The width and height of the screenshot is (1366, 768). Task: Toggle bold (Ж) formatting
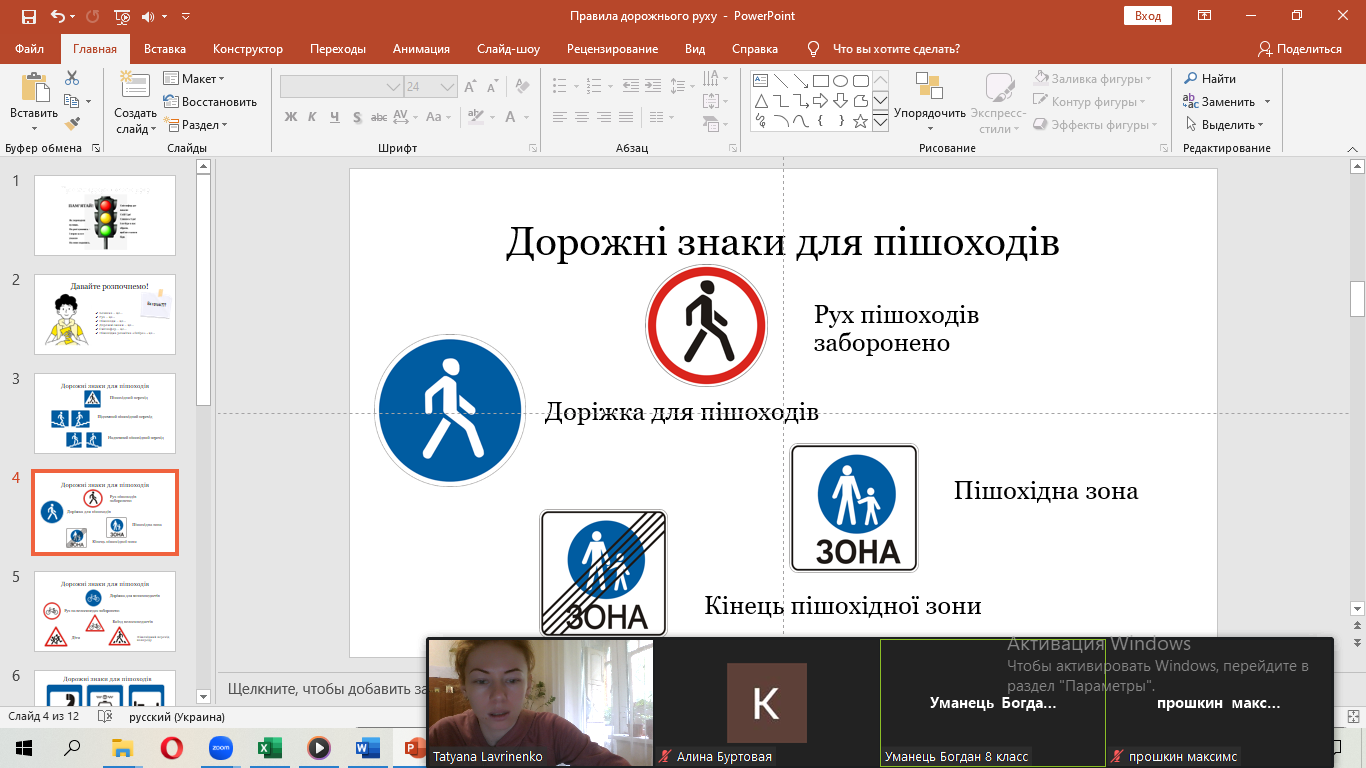(291, 117)
